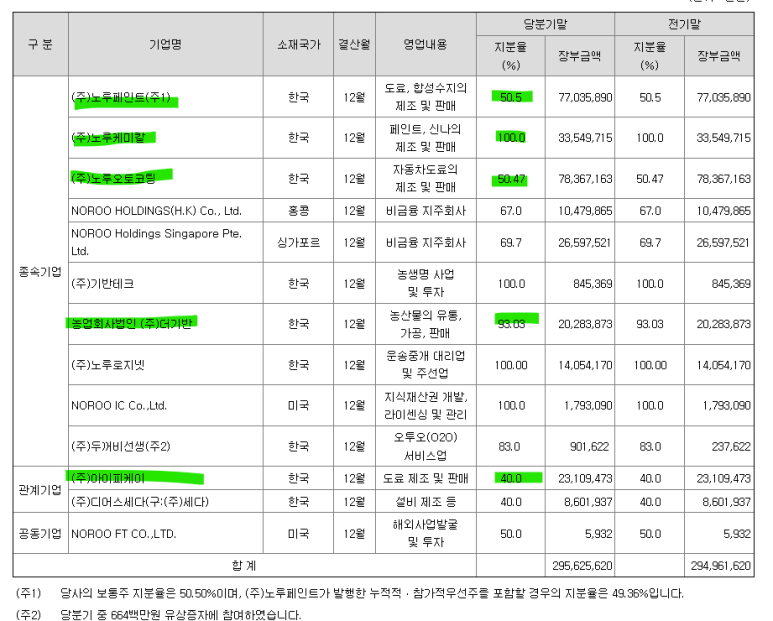Screen dimensions: 773x621
Task: Click the 영업내용 column header
Action: (x=425, y=44)
